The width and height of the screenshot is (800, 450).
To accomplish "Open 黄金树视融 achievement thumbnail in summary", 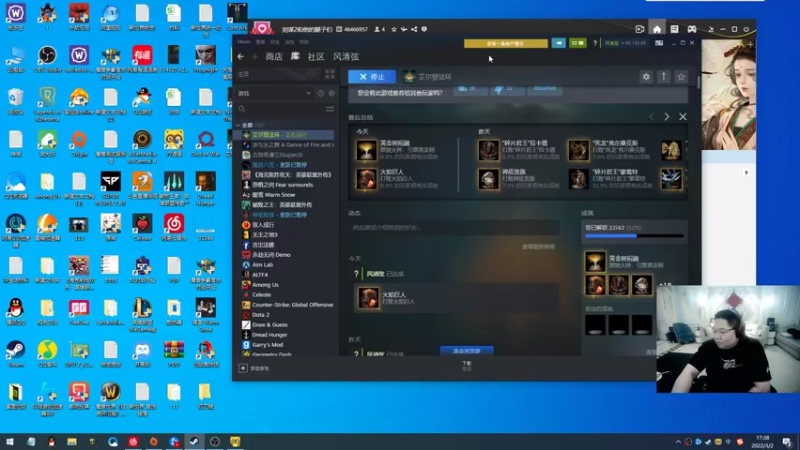I will [366, 151].
